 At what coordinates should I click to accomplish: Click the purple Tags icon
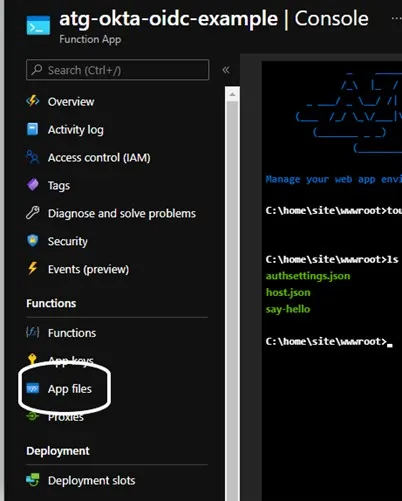33,185
